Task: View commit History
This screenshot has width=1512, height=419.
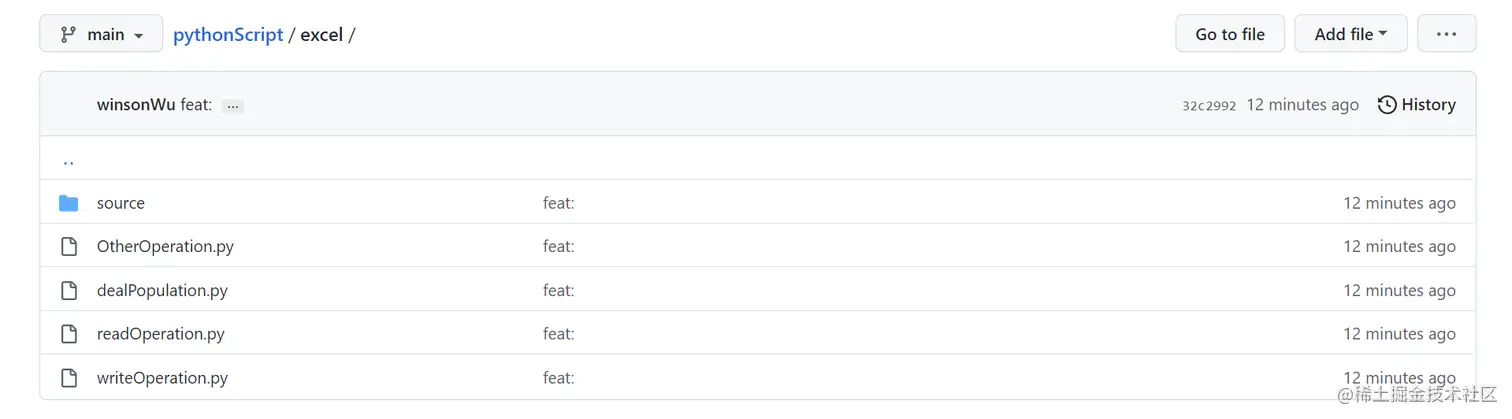Action: point(1417,105)
